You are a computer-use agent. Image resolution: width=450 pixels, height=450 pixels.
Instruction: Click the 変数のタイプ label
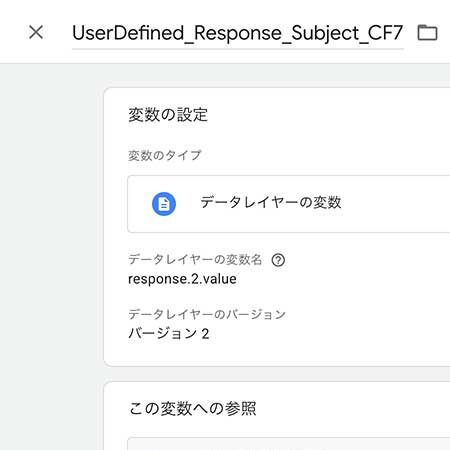pyautogui.click(x=165, y=155)
